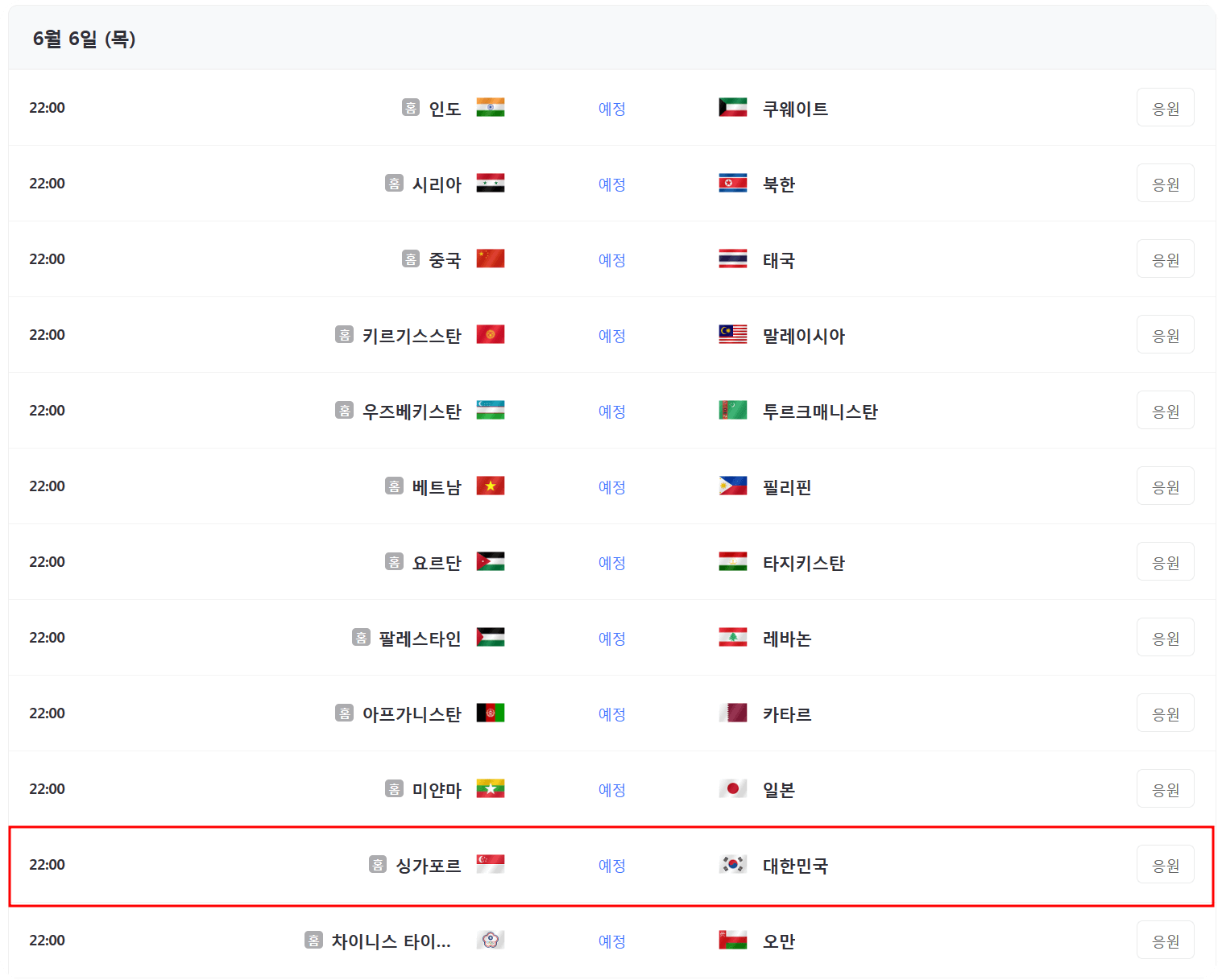
Task: Click the Japan flag icon
Action: point(733,789)
